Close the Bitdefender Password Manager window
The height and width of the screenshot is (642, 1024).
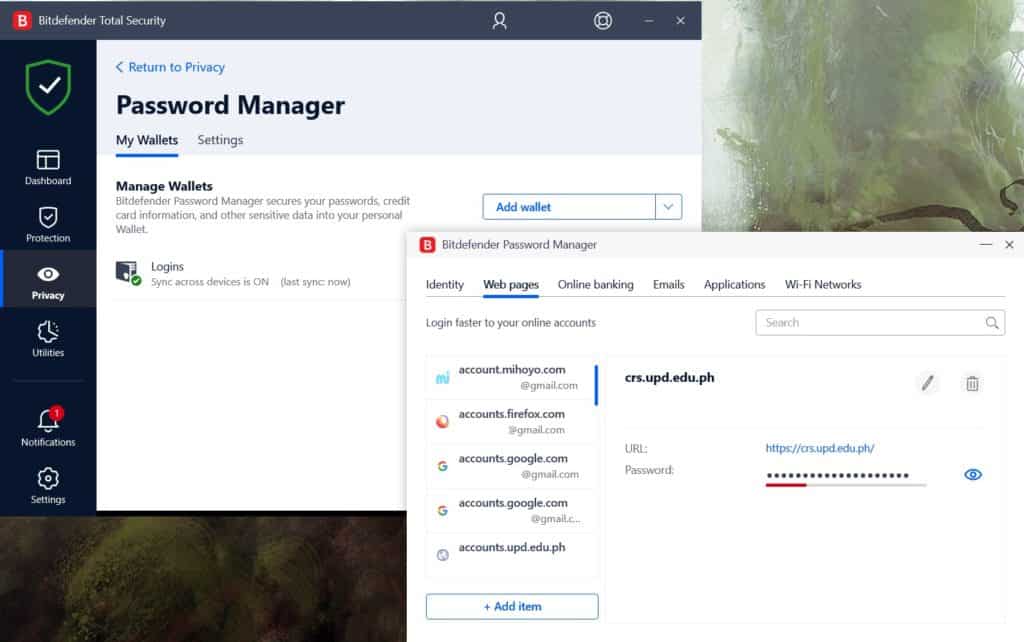click(x=1009, y=245)
